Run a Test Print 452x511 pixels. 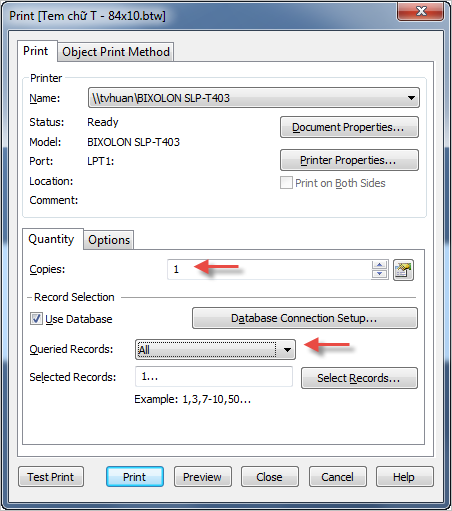[x=51, y=477]
